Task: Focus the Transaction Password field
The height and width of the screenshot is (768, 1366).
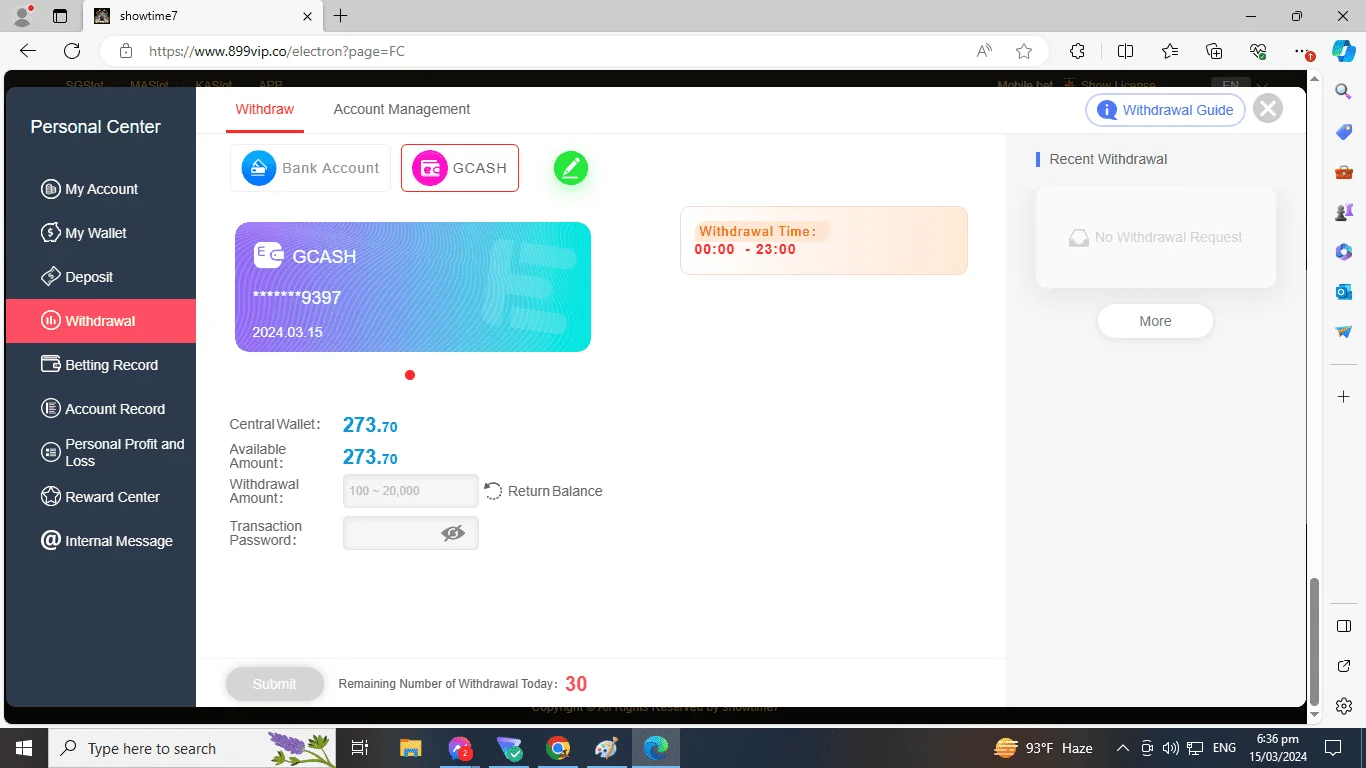Action: click(410, 533)
